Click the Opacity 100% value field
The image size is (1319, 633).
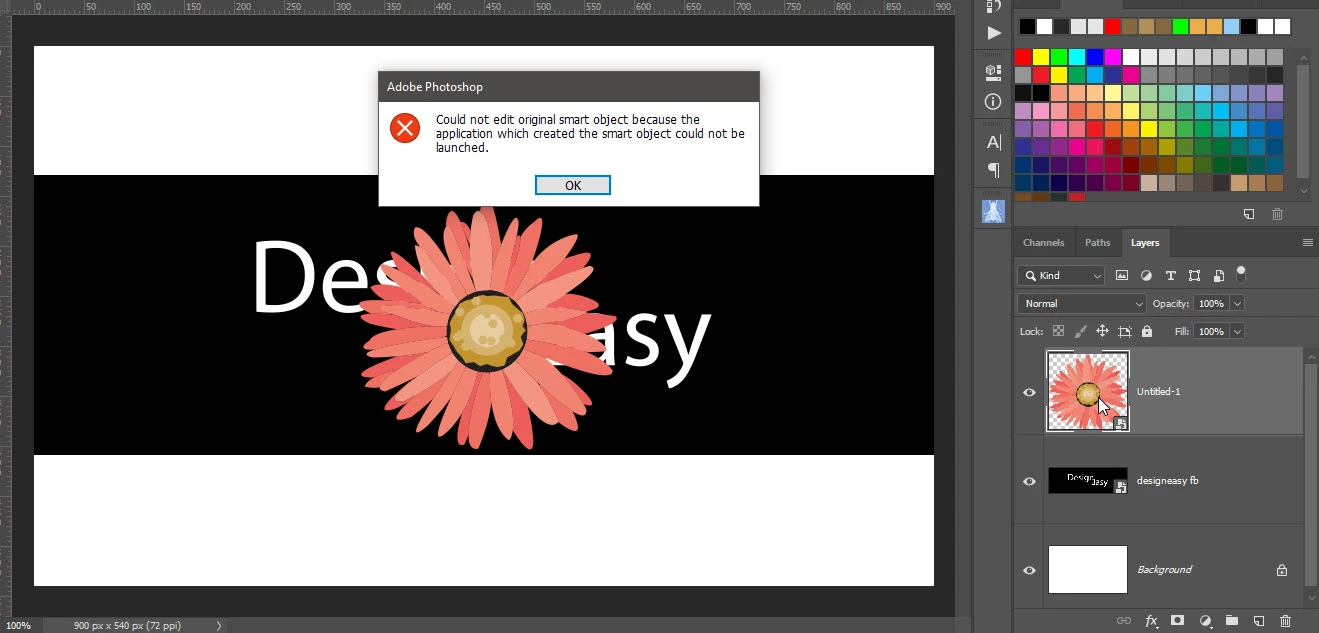point(1211,303)
